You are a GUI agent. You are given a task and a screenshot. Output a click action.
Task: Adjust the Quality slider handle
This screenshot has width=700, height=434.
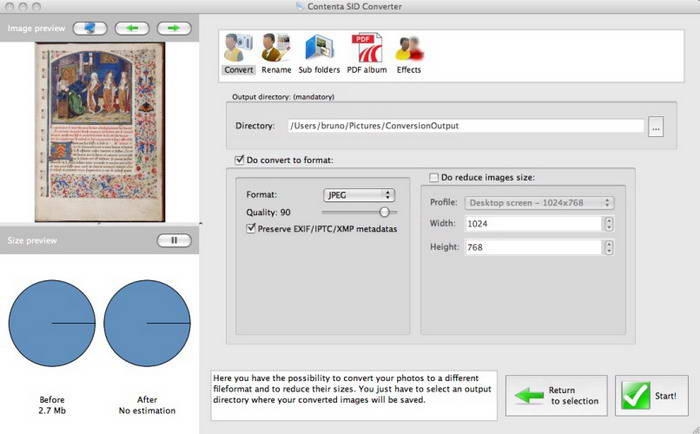point(384,212)
